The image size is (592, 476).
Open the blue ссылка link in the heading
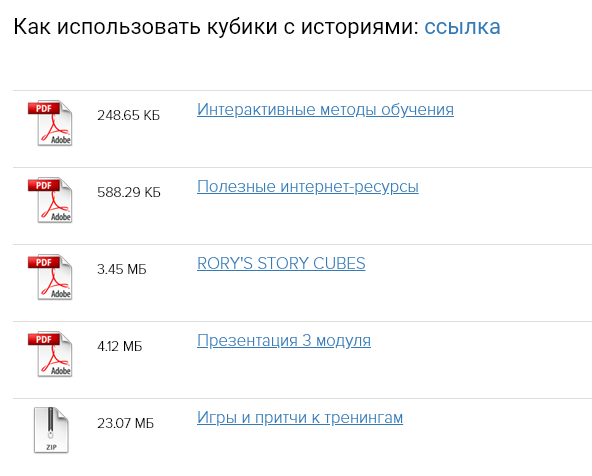click(462, 27)
